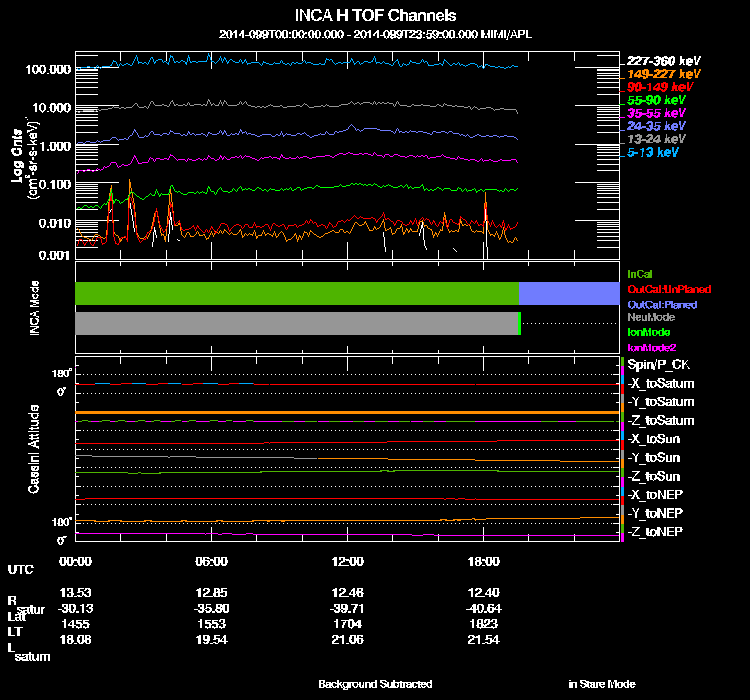Click the 'UTC' row label
The width and height of the screenshot is (750, 700).
21,570
